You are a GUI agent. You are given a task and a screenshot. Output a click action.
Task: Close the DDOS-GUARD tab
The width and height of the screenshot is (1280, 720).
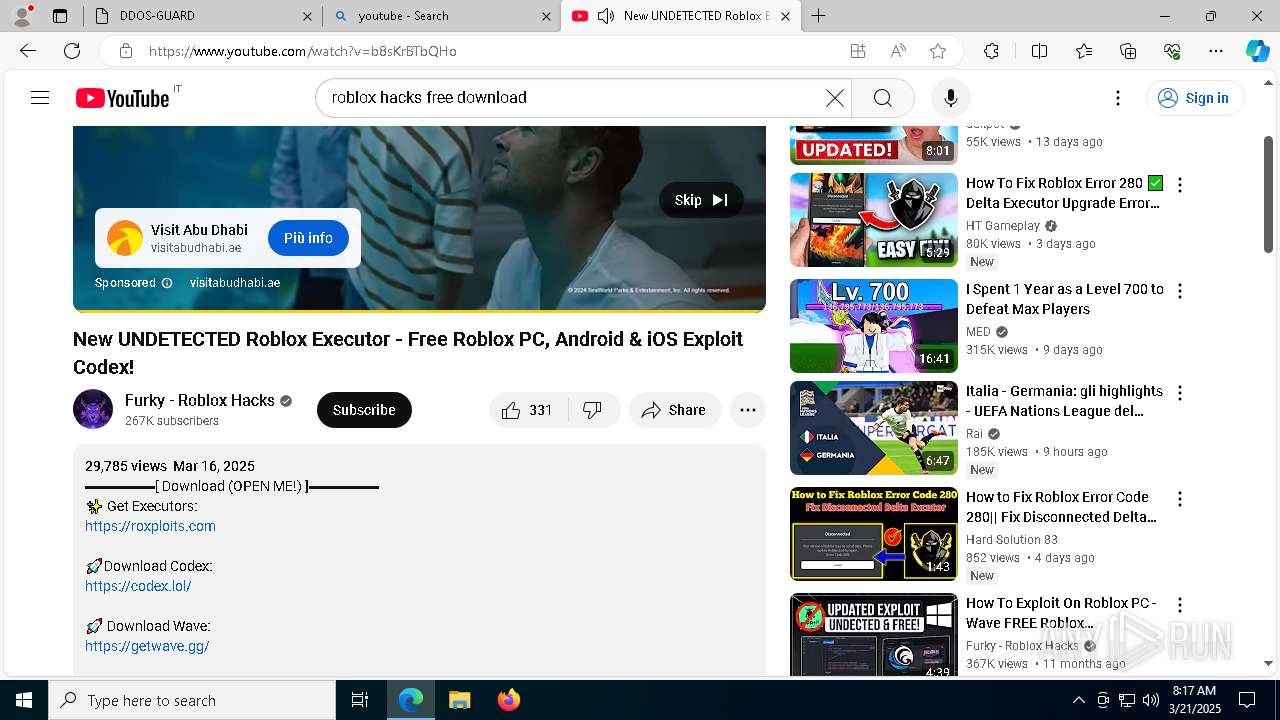[307, 16]
